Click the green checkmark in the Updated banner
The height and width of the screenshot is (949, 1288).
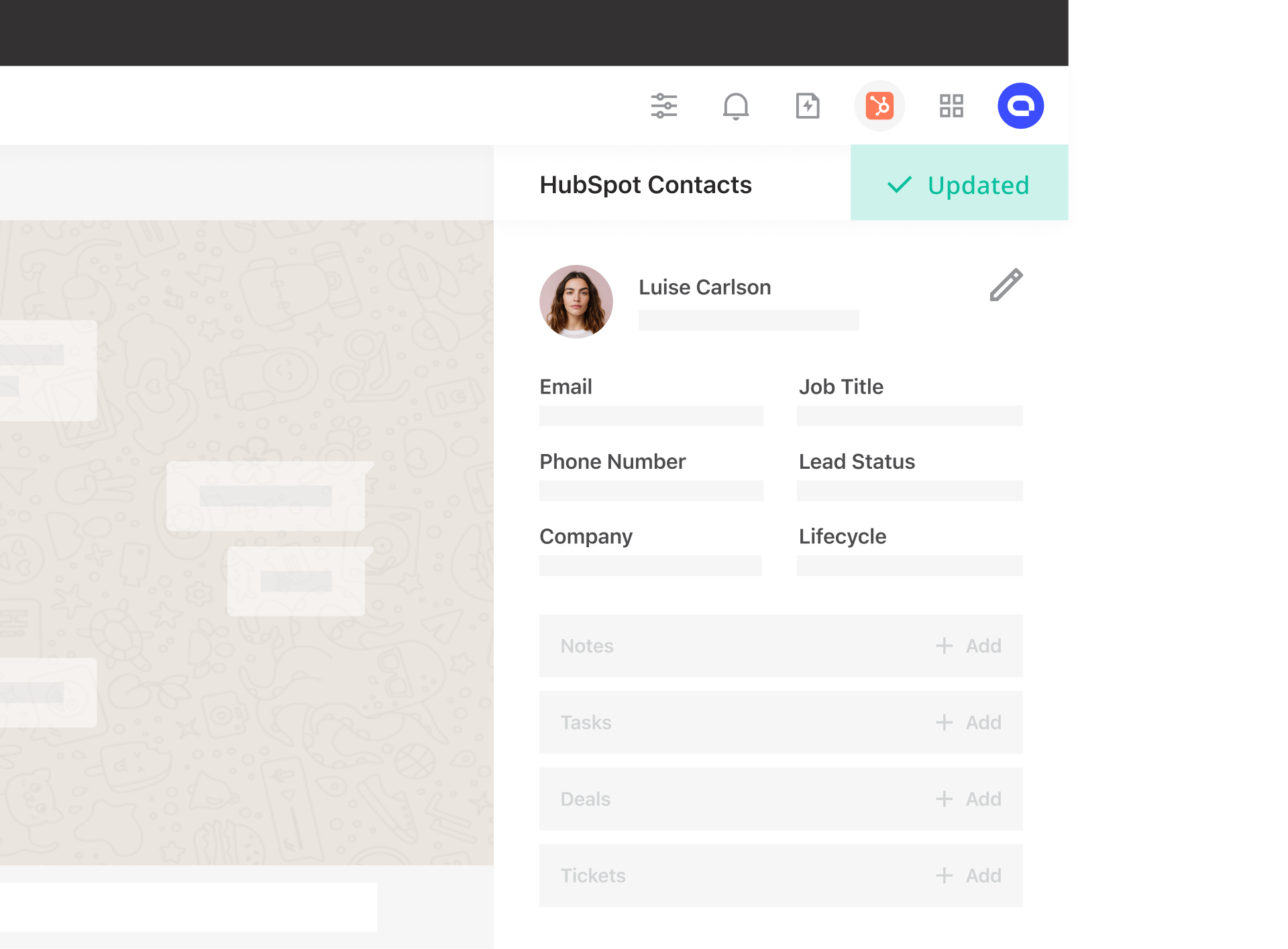(x=899, y=185)
